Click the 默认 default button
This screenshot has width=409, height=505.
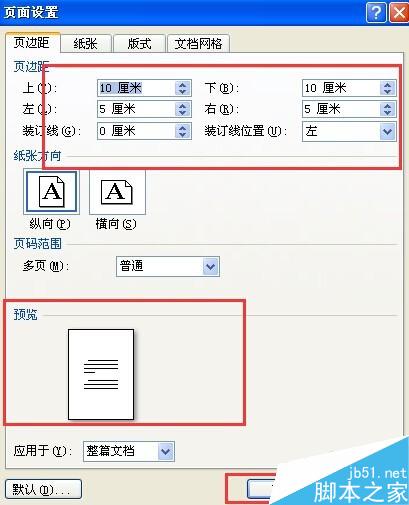44,489
